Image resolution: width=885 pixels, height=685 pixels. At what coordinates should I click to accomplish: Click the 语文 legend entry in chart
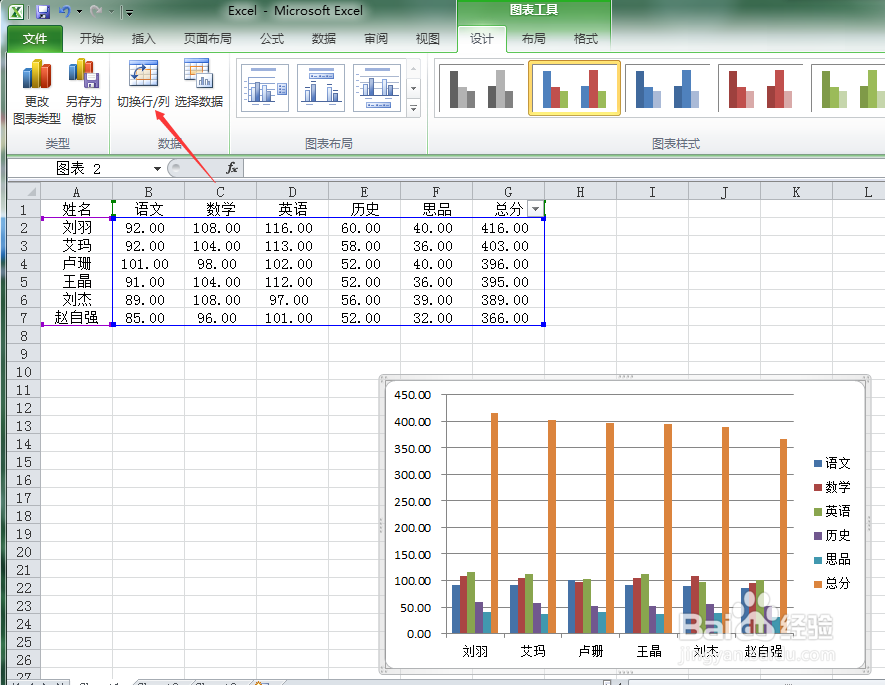pyautogui.click(x=832, y=463)
